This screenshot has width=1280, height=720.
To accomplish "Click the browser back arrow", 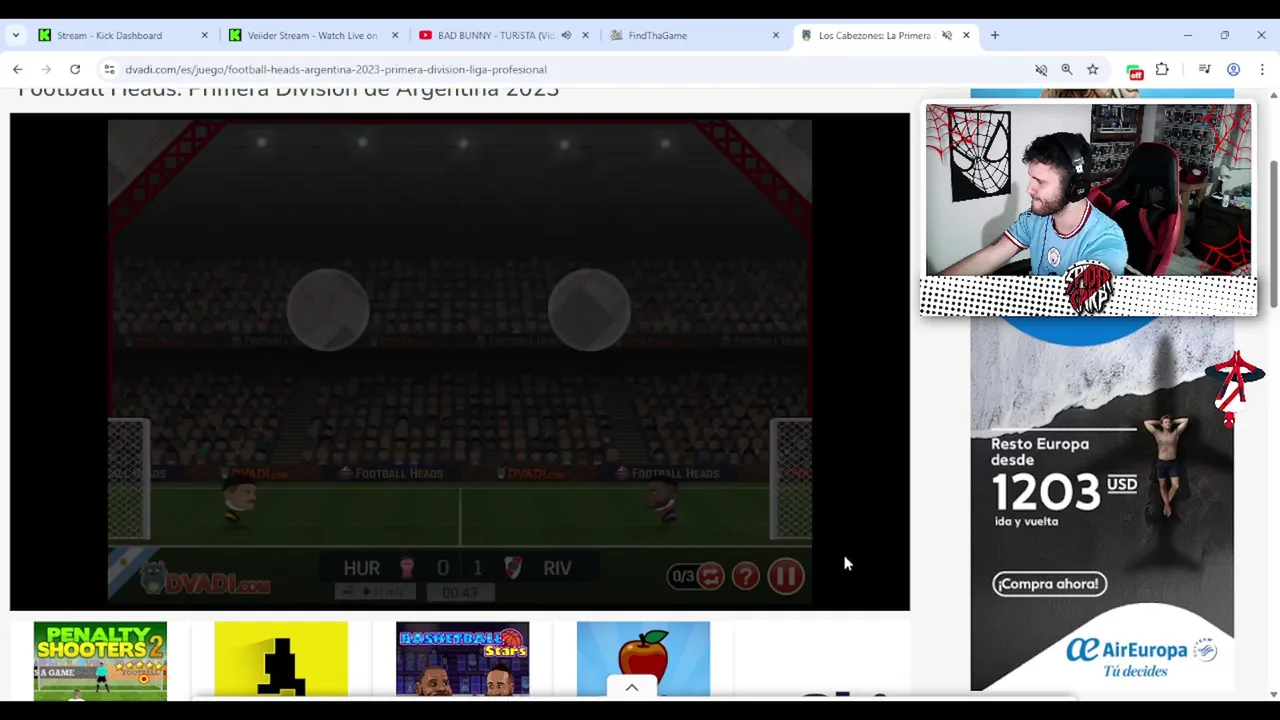I will click(x=18, y=69).
